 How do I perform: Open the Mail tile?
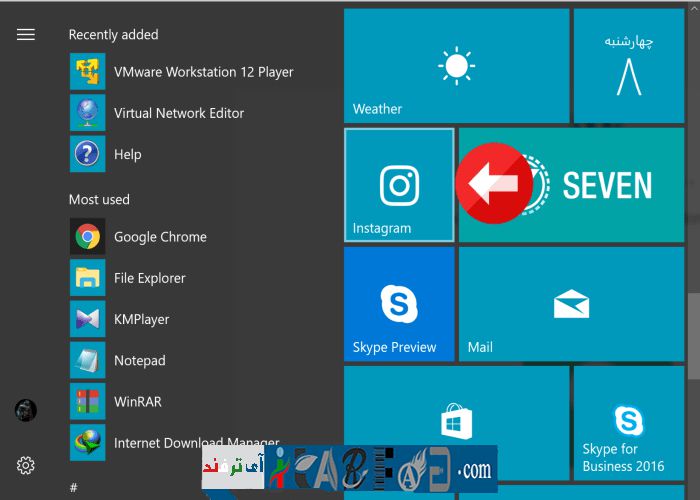(x=570, y=304)
